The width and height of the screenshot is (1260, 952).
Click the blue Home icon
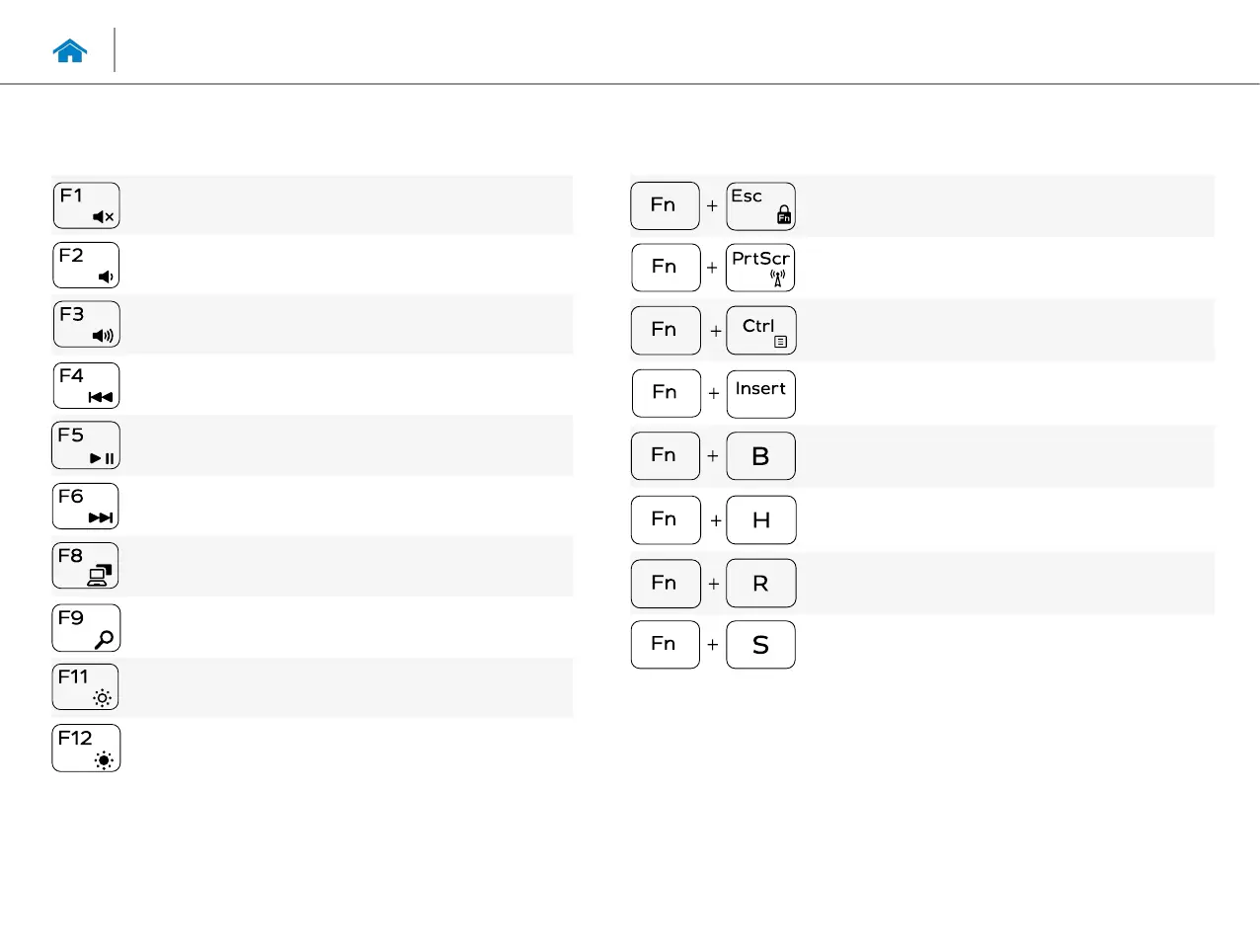tap(70, 51)
